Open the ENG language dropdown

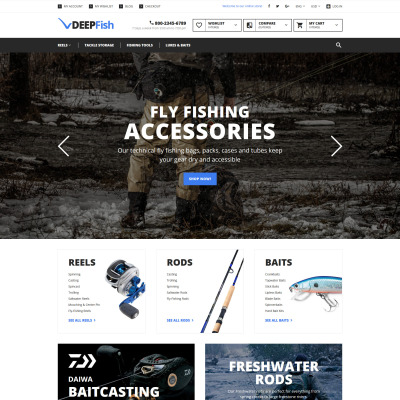tap(300, 6)
